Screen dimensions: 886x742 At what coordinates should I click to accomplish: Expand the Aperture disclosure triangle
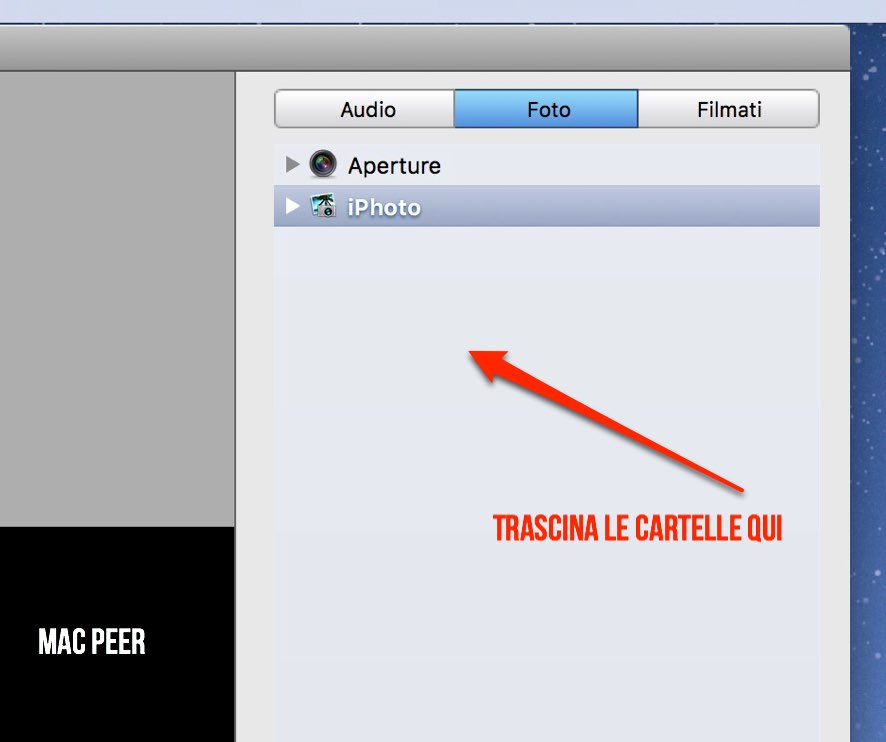[292, 164]
